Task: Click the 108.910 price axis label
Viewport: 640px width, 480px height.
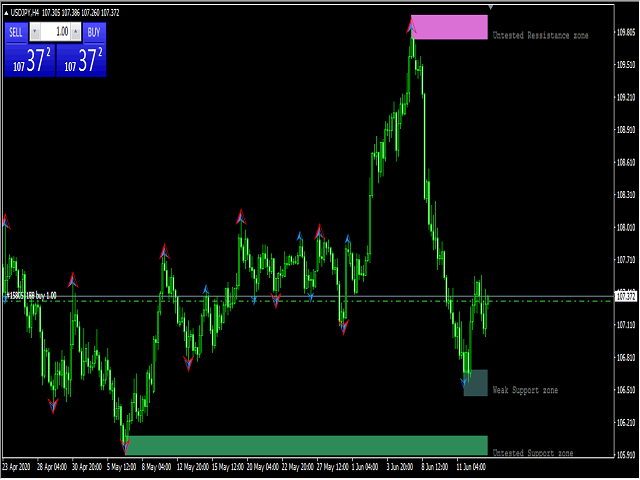Action: pos(625,130)
